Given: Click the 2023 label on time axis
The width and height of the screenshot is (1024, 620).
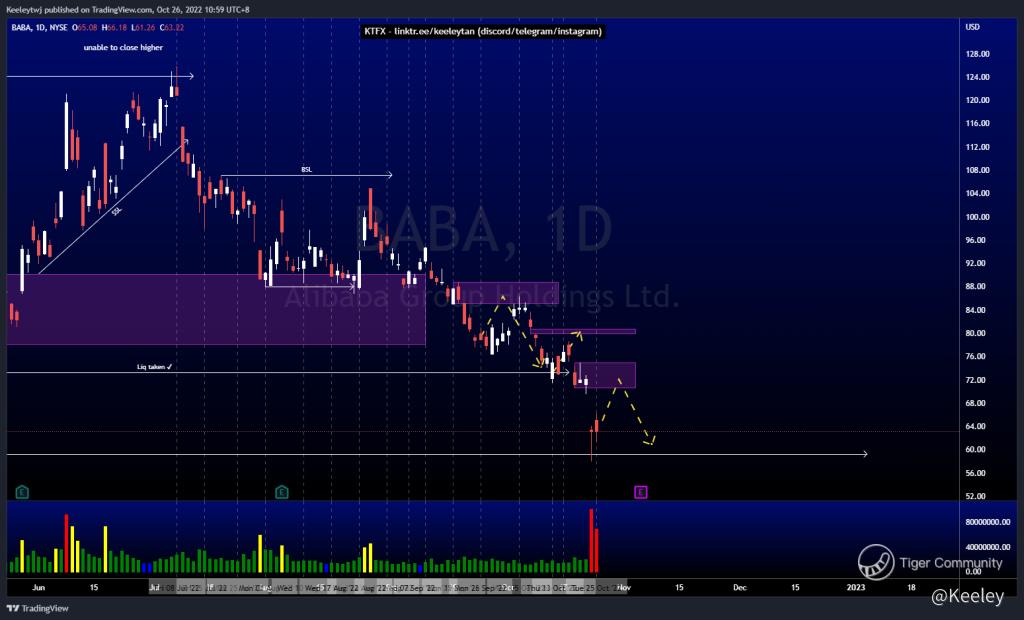Looking at the screenshot, I should 856,587.
